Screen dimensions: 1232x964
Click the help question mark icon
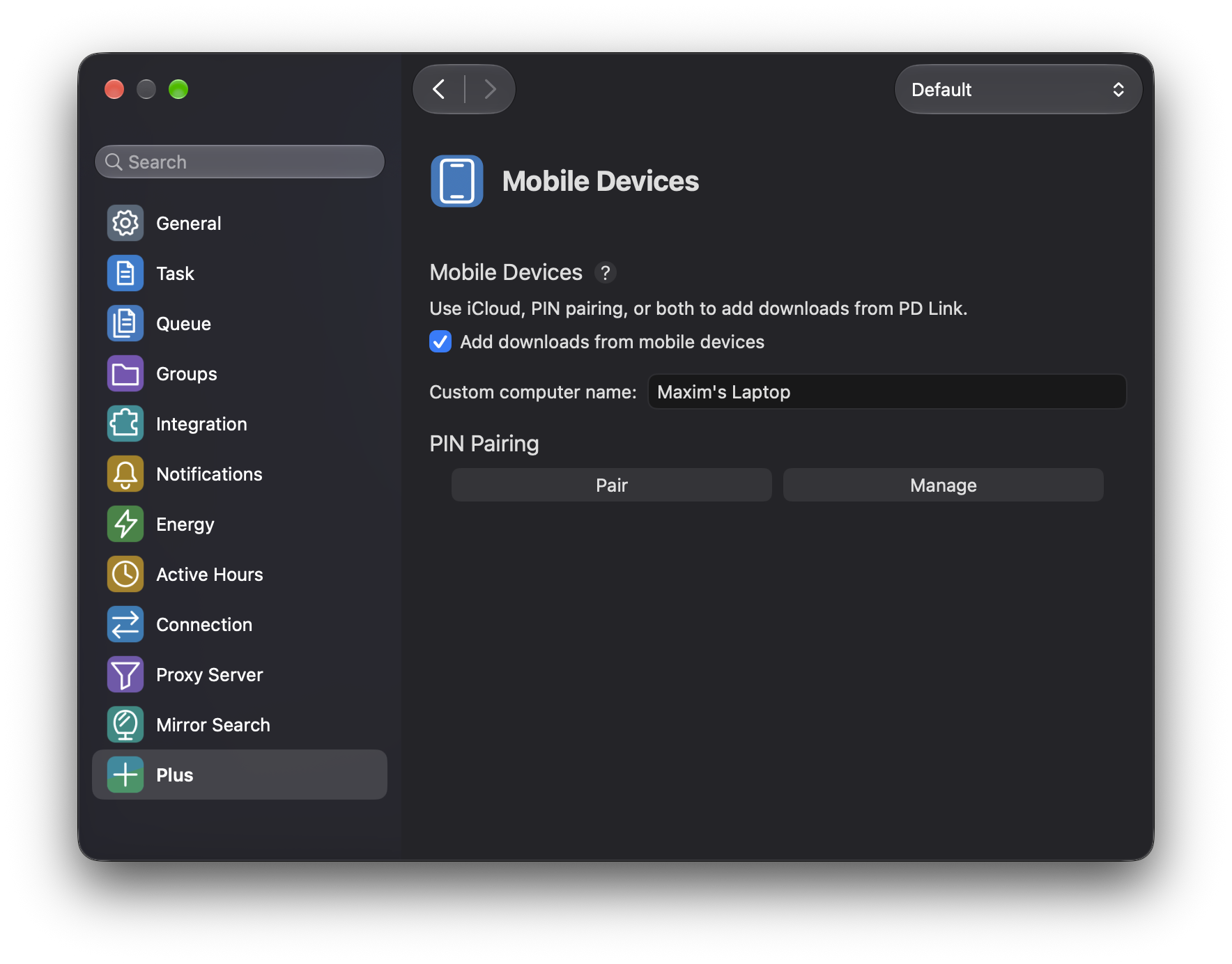pos(606,272)
